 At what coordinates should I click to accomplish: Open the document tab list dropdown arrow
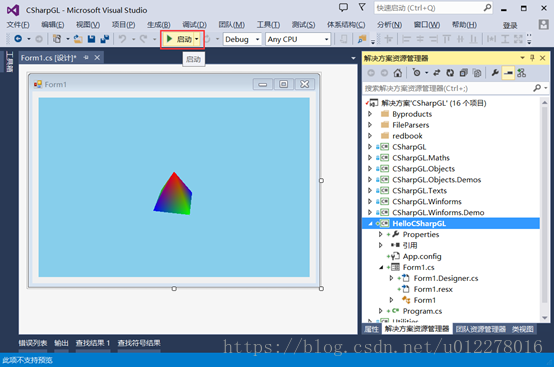(x=353, y=58)
